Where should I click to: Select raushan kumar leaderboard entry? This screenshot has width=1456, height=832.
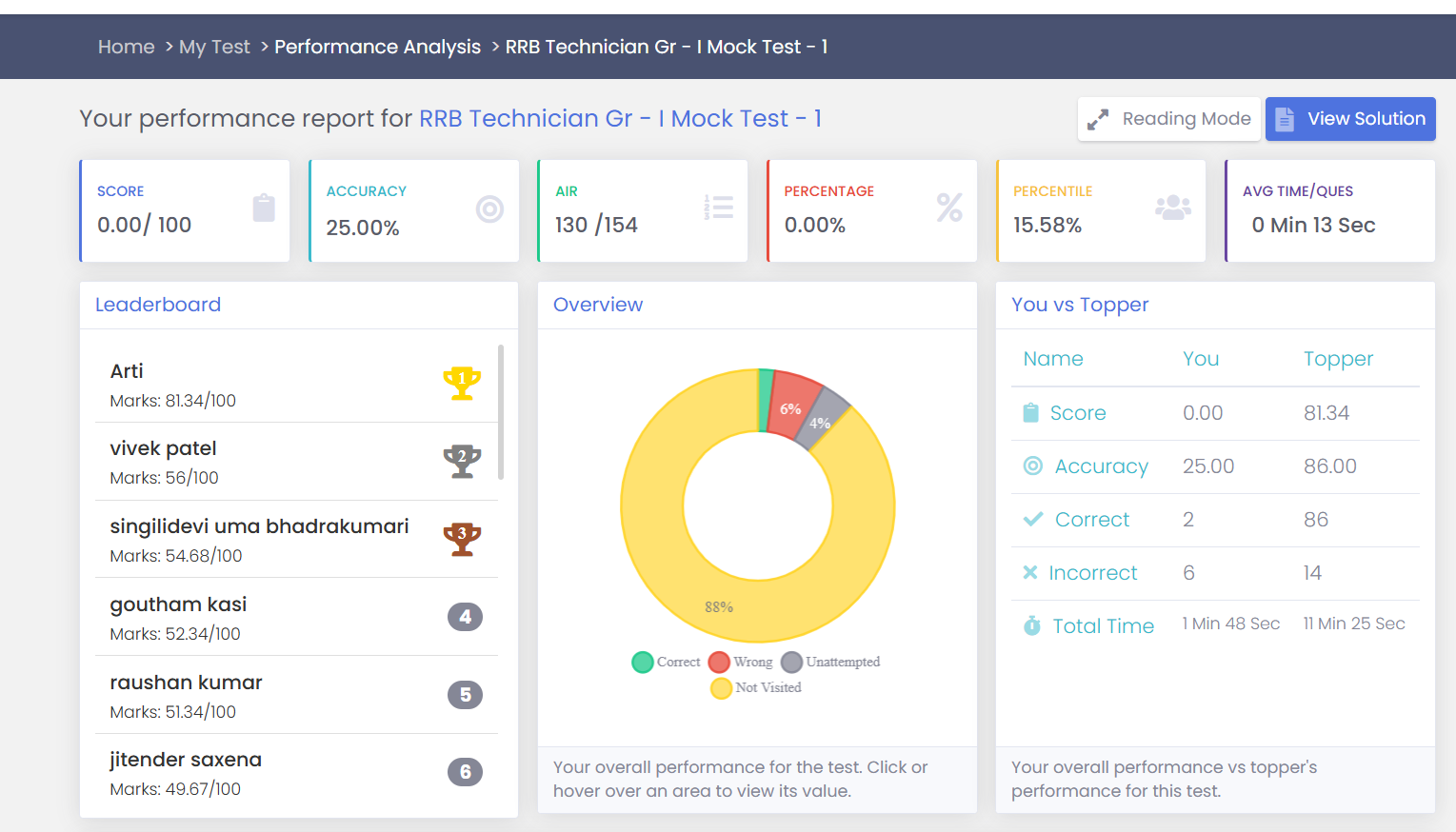click(186, 683)
